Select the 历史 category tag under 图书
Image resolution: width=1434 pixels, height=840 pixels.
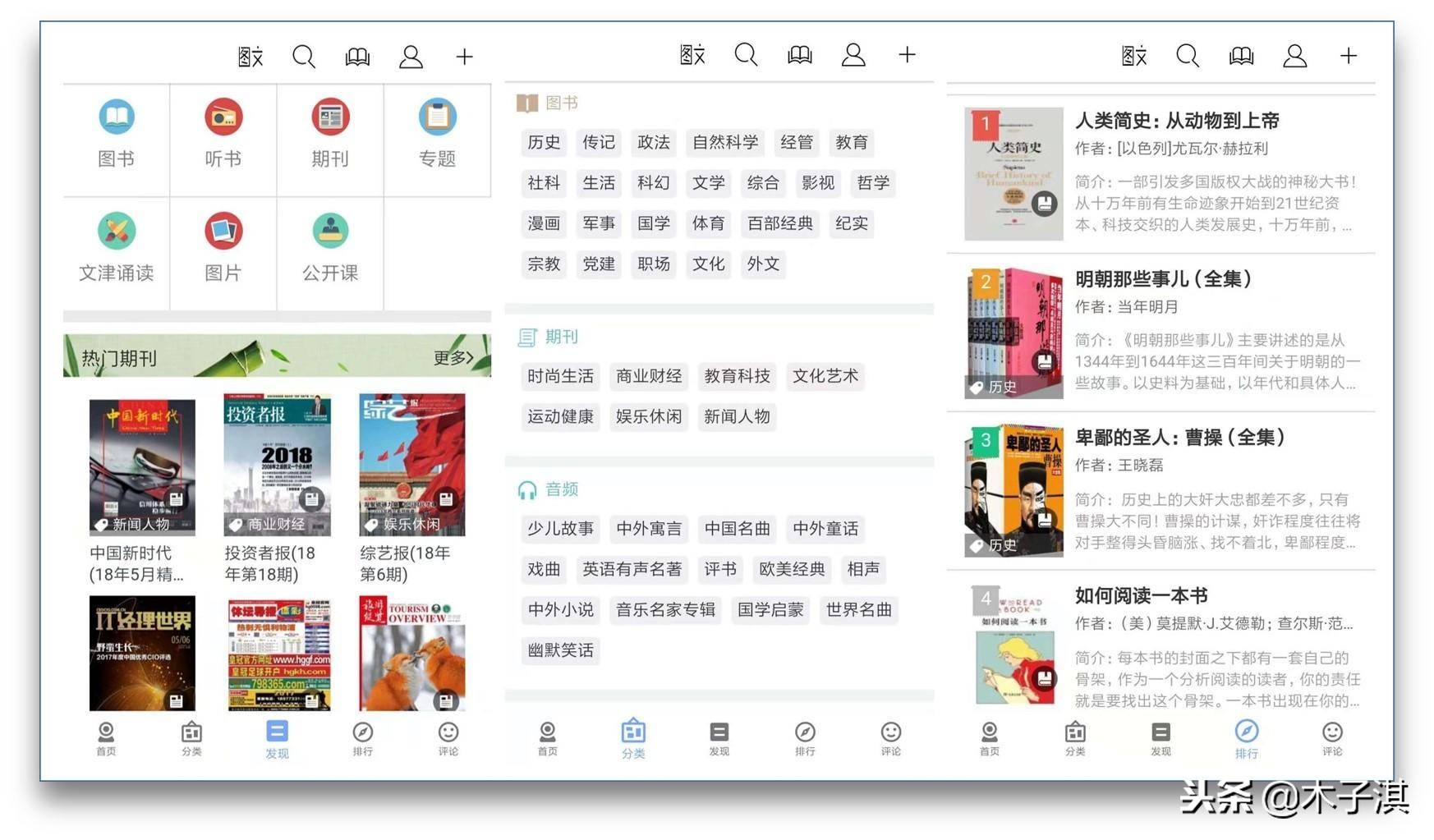coord(544,142)
